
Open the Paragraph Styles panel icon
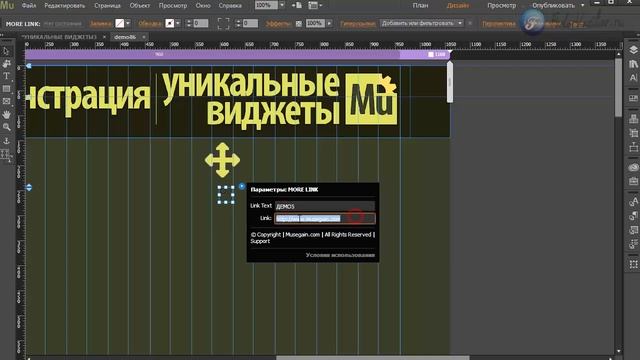(x=633, y=216)
